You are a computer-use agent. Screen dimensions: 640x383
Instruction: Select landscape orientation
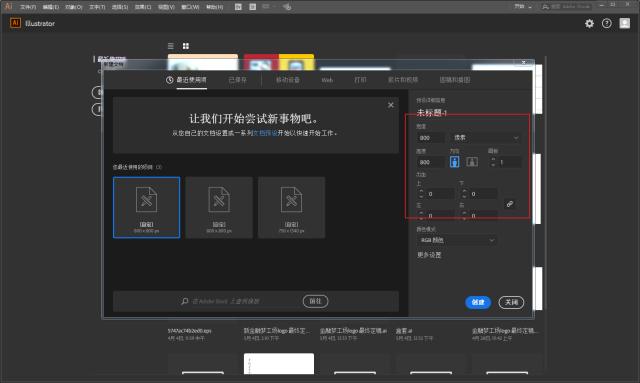coord(472,162)
